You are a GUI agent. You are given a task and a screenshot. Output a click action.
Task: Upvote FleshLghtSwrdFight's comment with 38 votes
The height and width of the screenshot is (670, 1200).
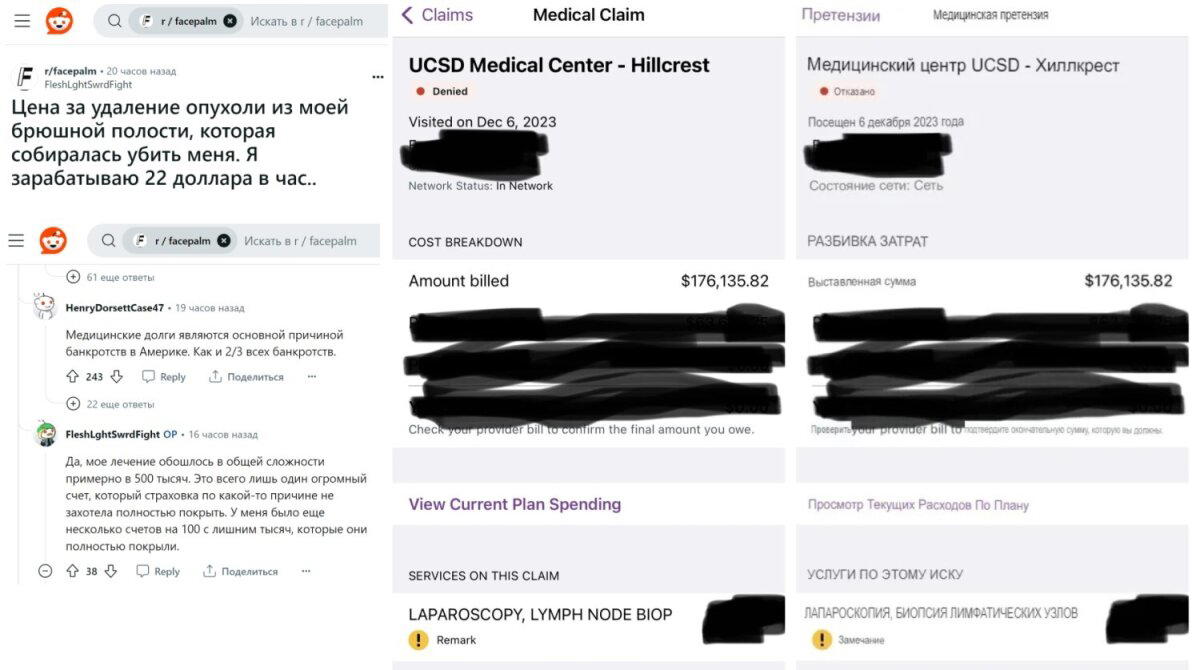pyautogui.click(x=72, y=571)
